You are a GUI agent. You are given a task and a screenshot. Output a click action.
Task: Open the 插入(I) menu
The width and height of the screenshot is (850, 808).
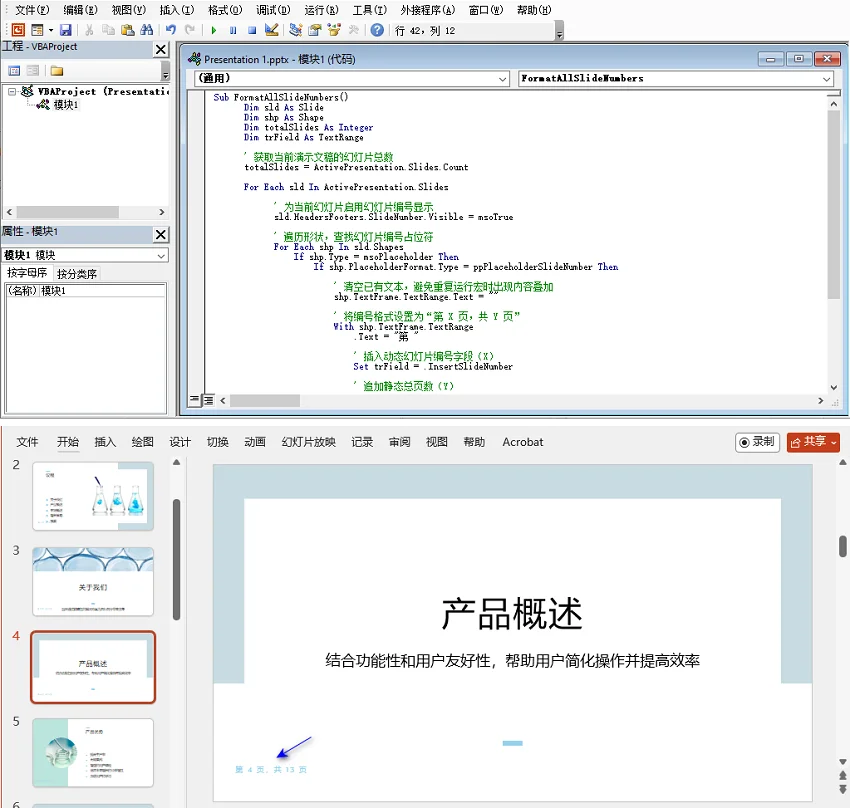click(177, 10)
